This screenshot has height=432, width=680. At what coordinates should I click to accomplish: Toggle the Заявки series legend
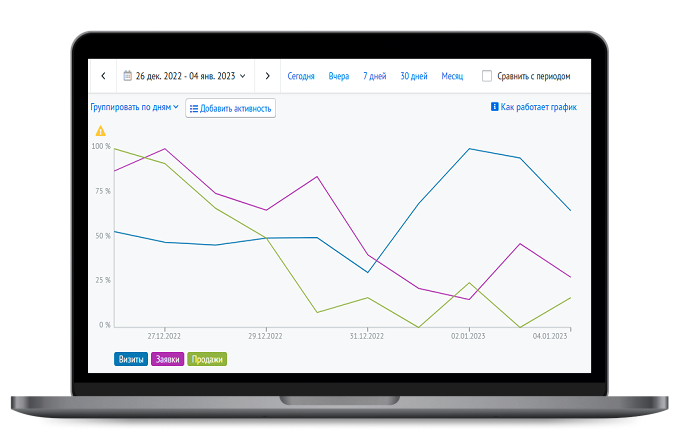(167, 359)
